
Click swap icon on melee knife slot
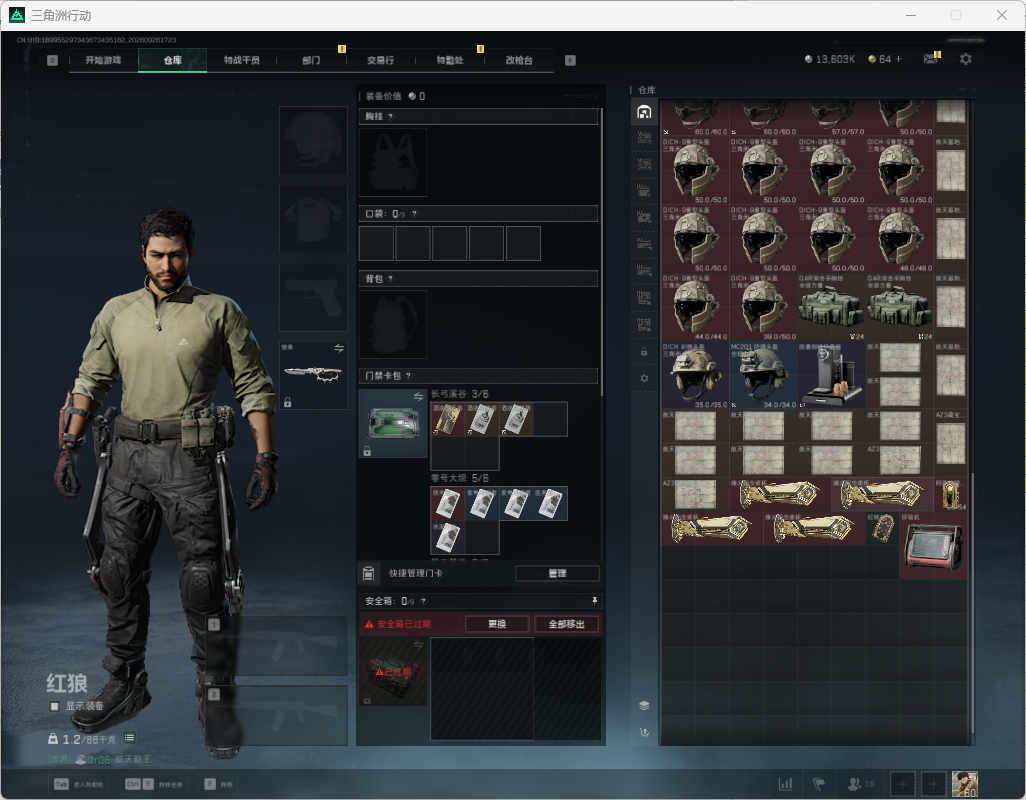click(x=339, y=348)
